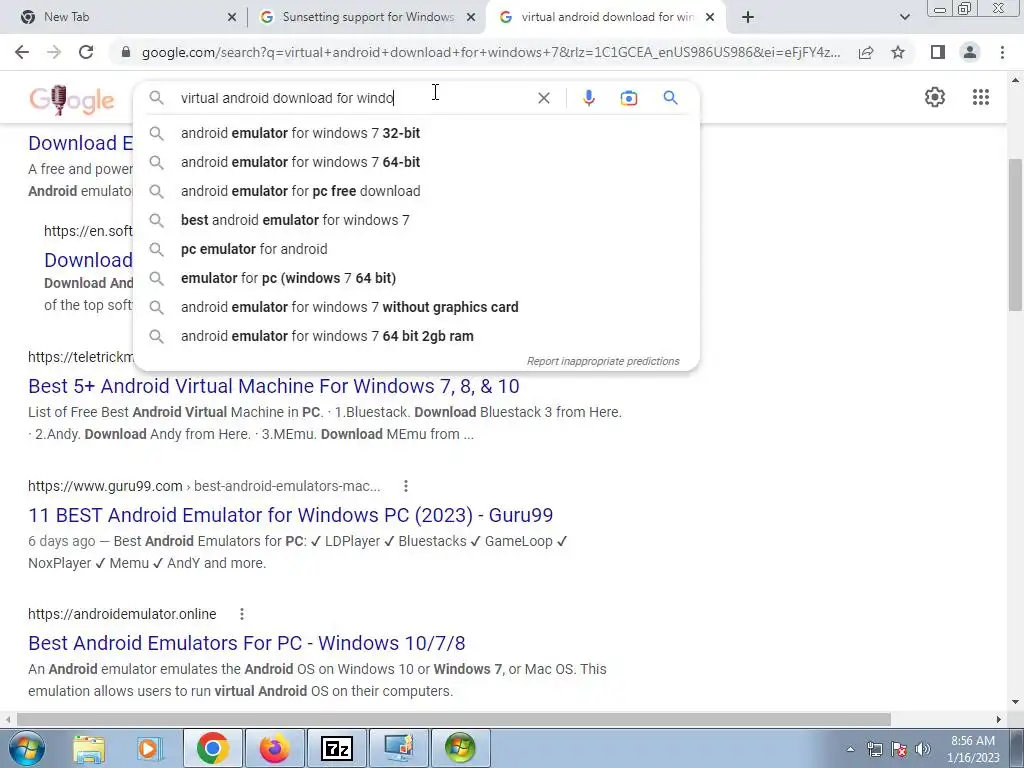Screen dimensions: 1024x768
Task: Click inside the Google search input field
Action: (353, 98)
